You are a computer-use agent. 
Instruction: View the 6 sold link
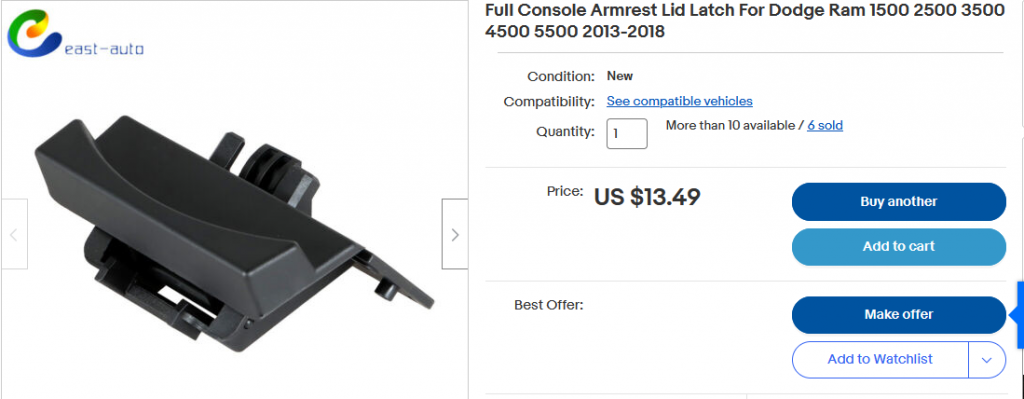pos(825,125)
